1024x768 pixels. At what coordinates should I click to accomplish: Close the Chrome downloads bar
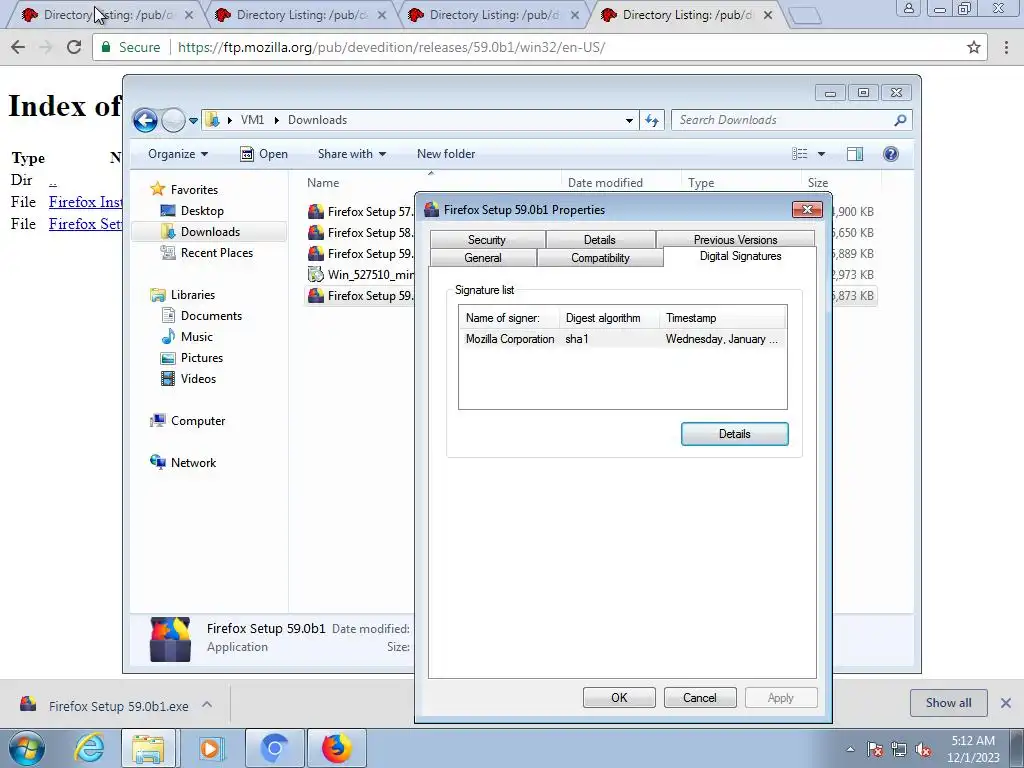[1006, 703]
